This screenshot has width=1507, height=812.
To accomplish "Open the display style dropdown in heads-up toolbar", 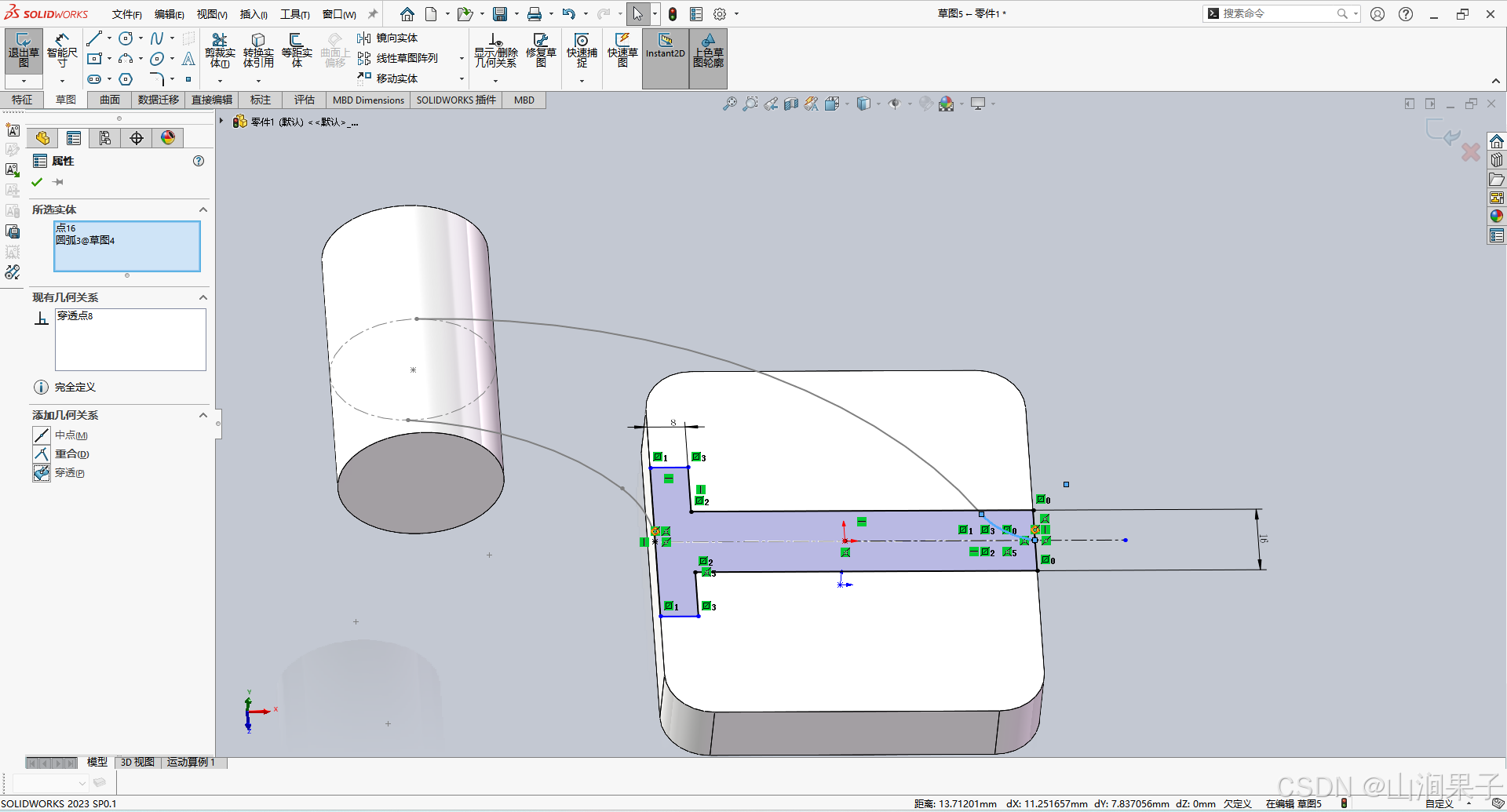I will tap(878, 103).
